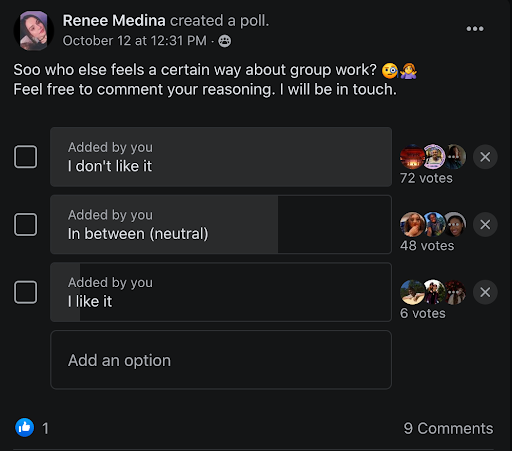Check the "I like it" checkbox
Viewport: 512px width, 451px height.
pyautogui.click(x=25, y=292)
